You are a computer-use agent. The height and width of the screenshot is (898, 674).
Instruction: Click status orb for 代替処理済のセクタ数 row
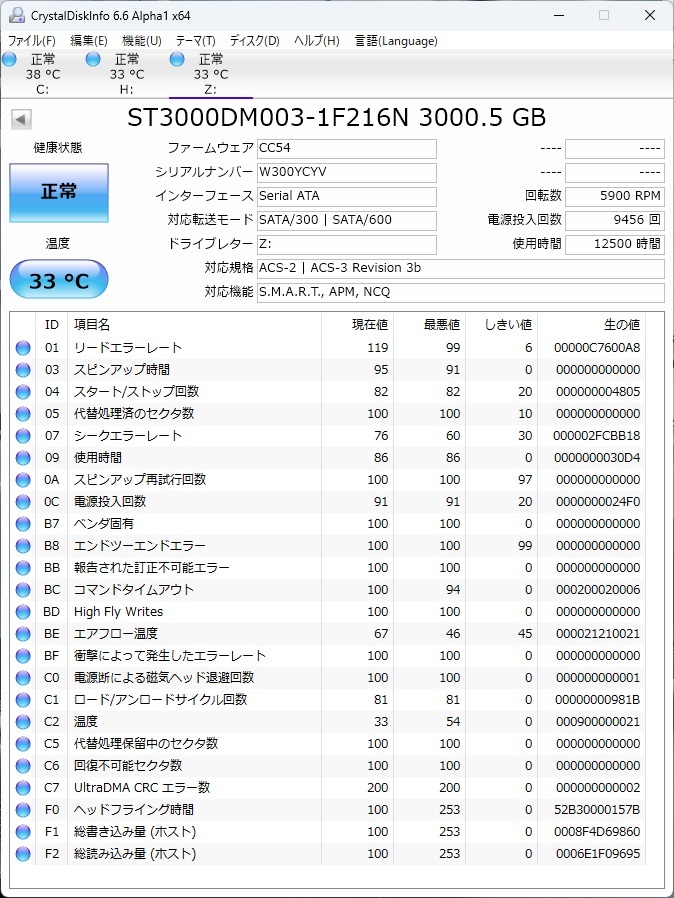click(x=23, y=413)
